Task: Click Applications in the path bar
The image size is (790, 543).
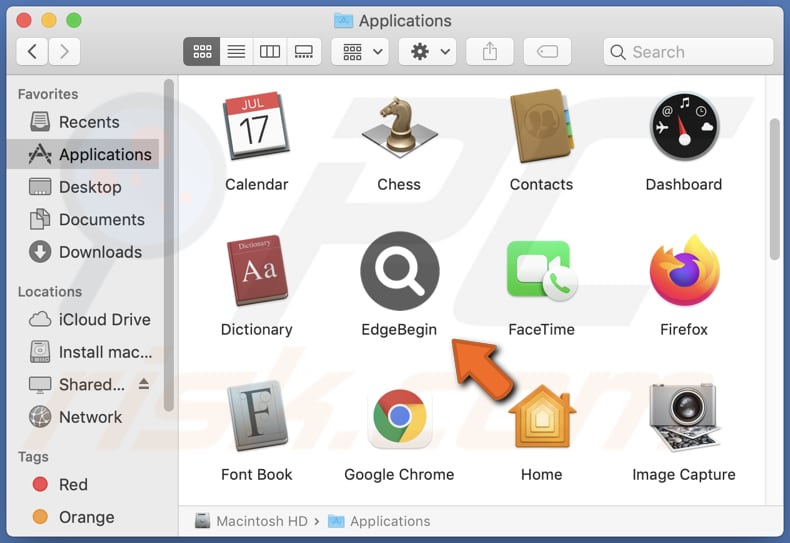Action: [379, 521]
